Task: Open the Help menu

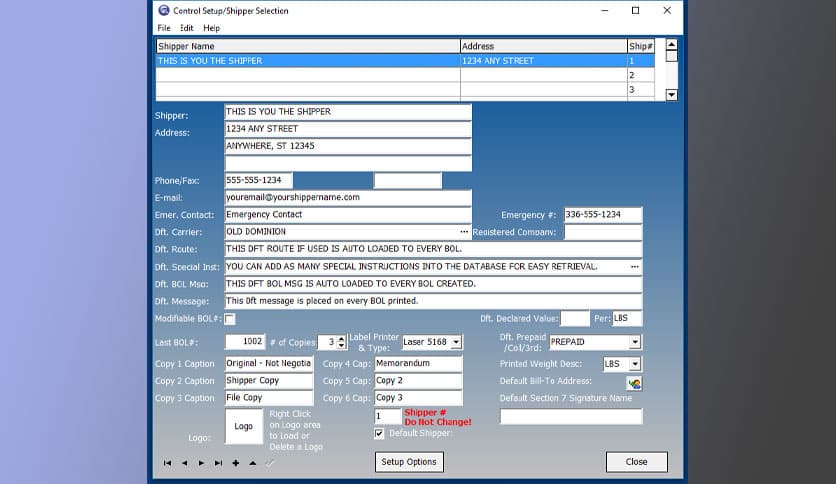Action: tap(211, 28)
